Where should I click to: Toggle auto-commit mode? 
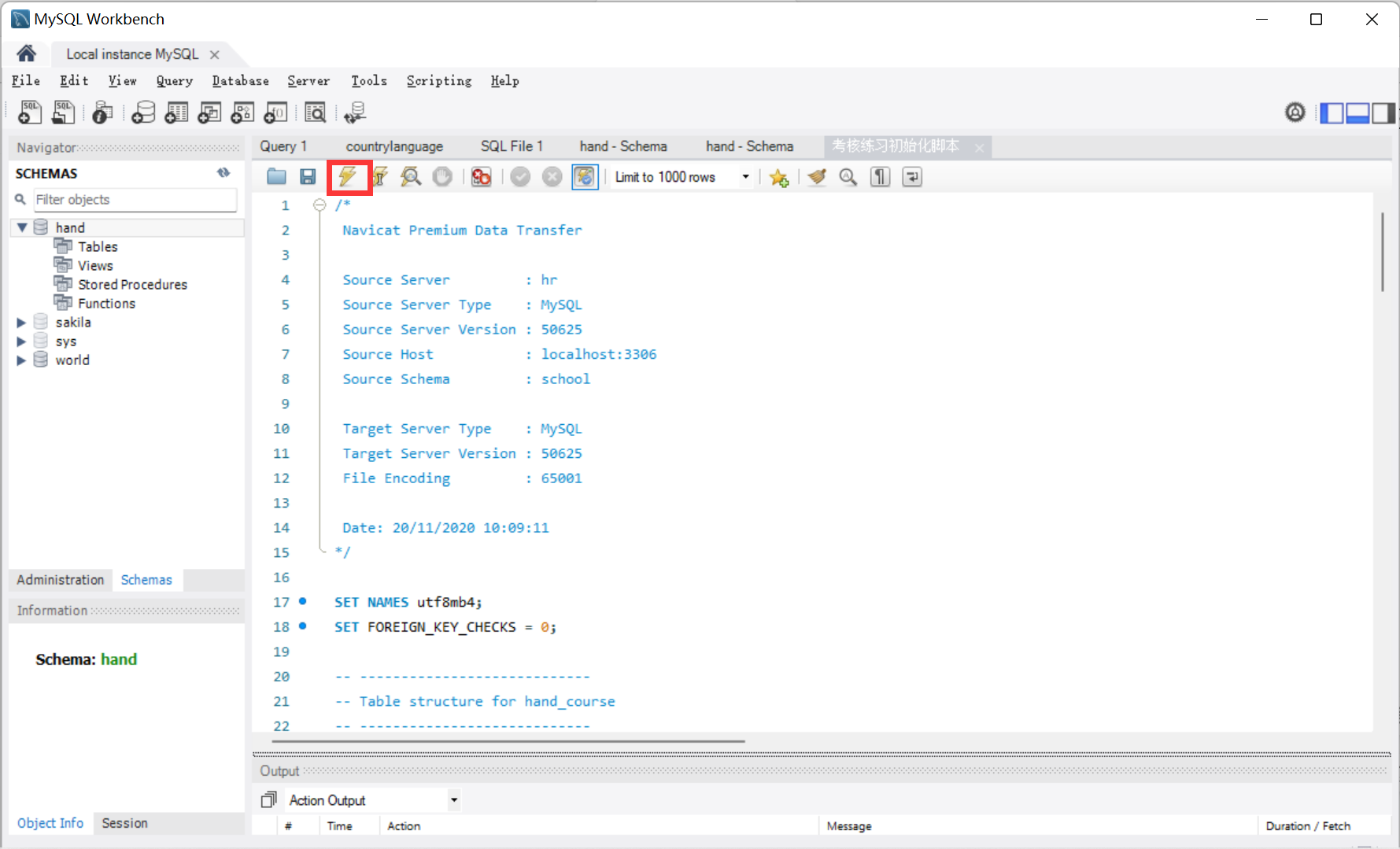coord(585,177)
